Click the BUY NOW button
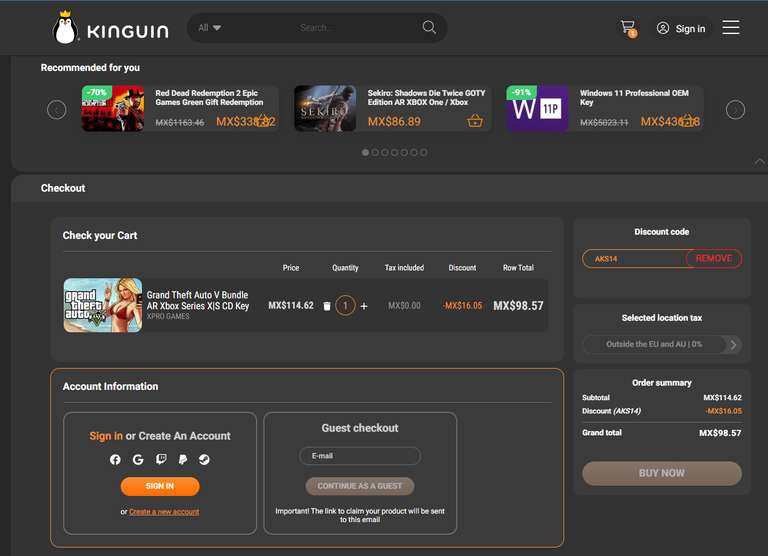This screenshot has height=556, width=768. click(x=662, y=473)
